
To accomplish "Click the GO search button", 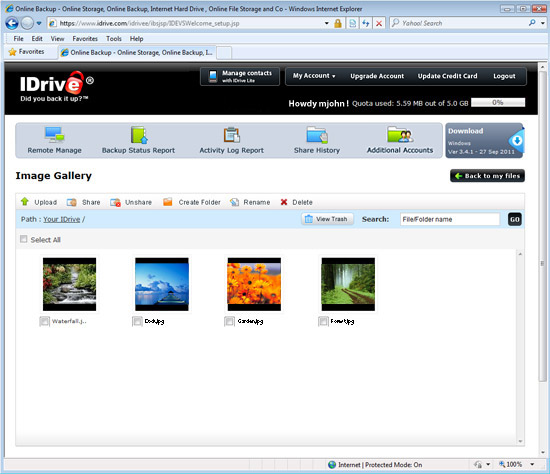I will pyautogui.click(x=515, y=219).
